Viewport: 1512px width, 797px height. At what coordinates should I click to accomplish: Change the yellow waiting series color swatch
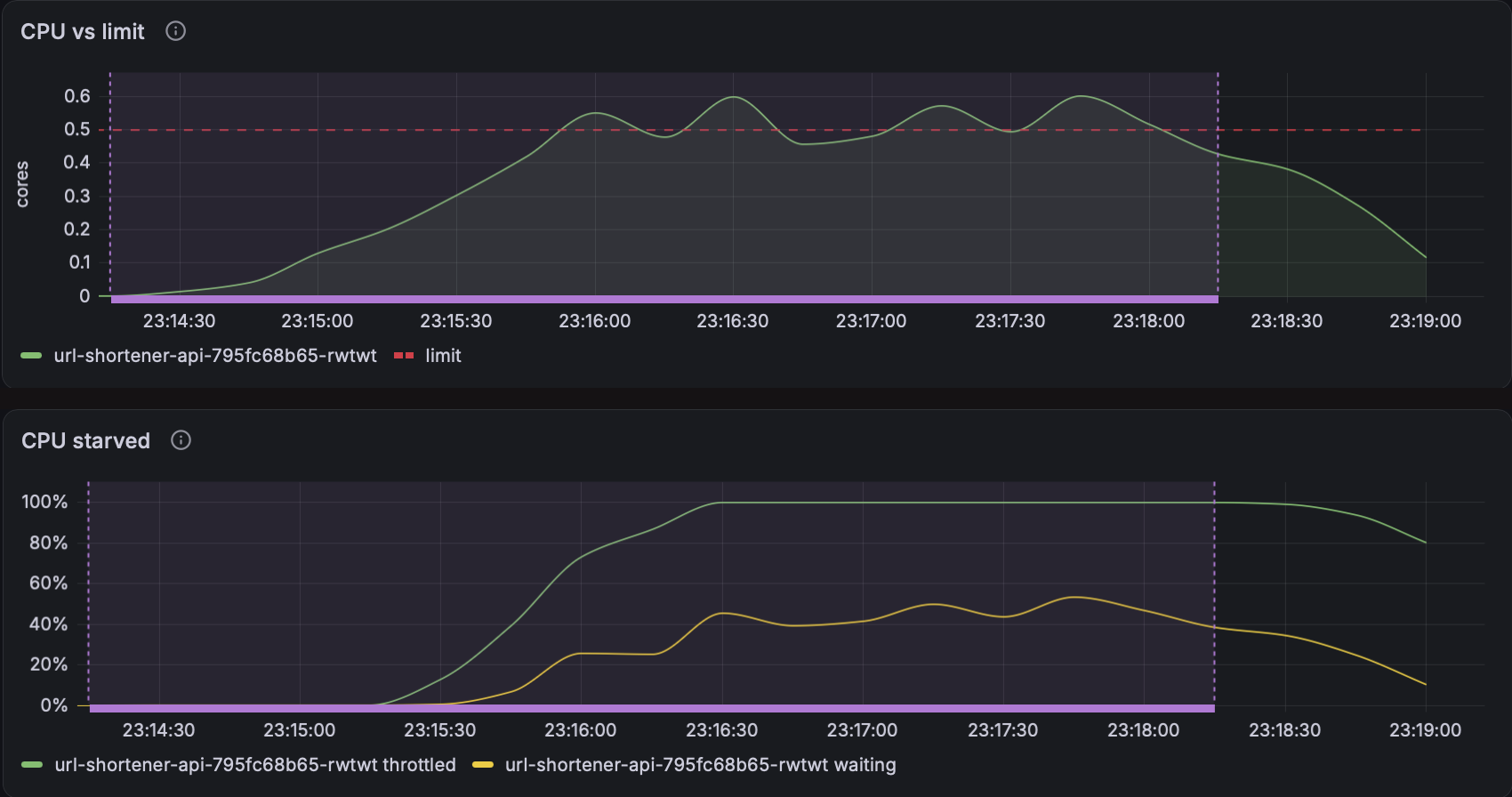click(483, 765)
